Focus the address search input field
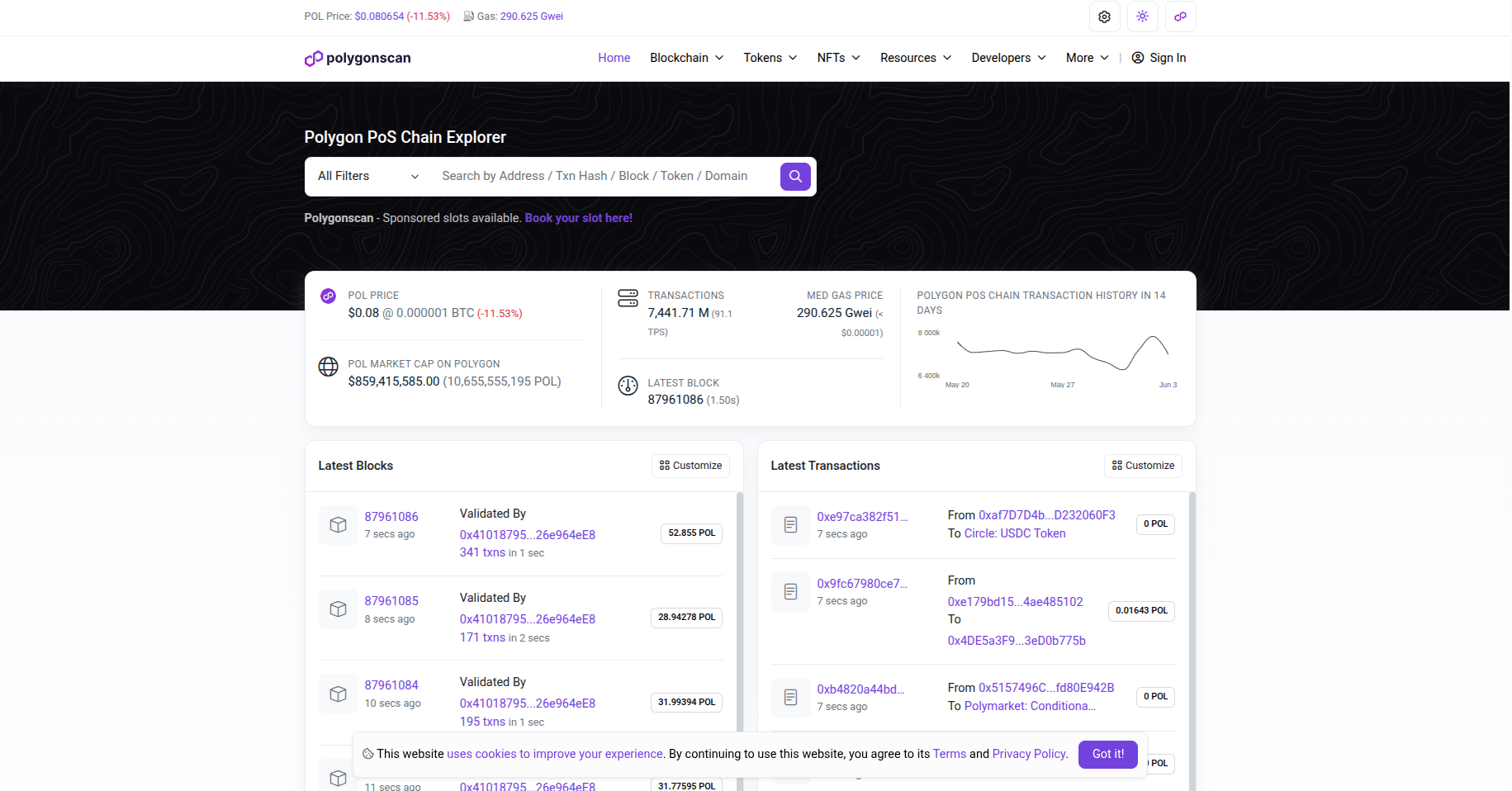The image size is (1512, 791). tap(604, 176)
